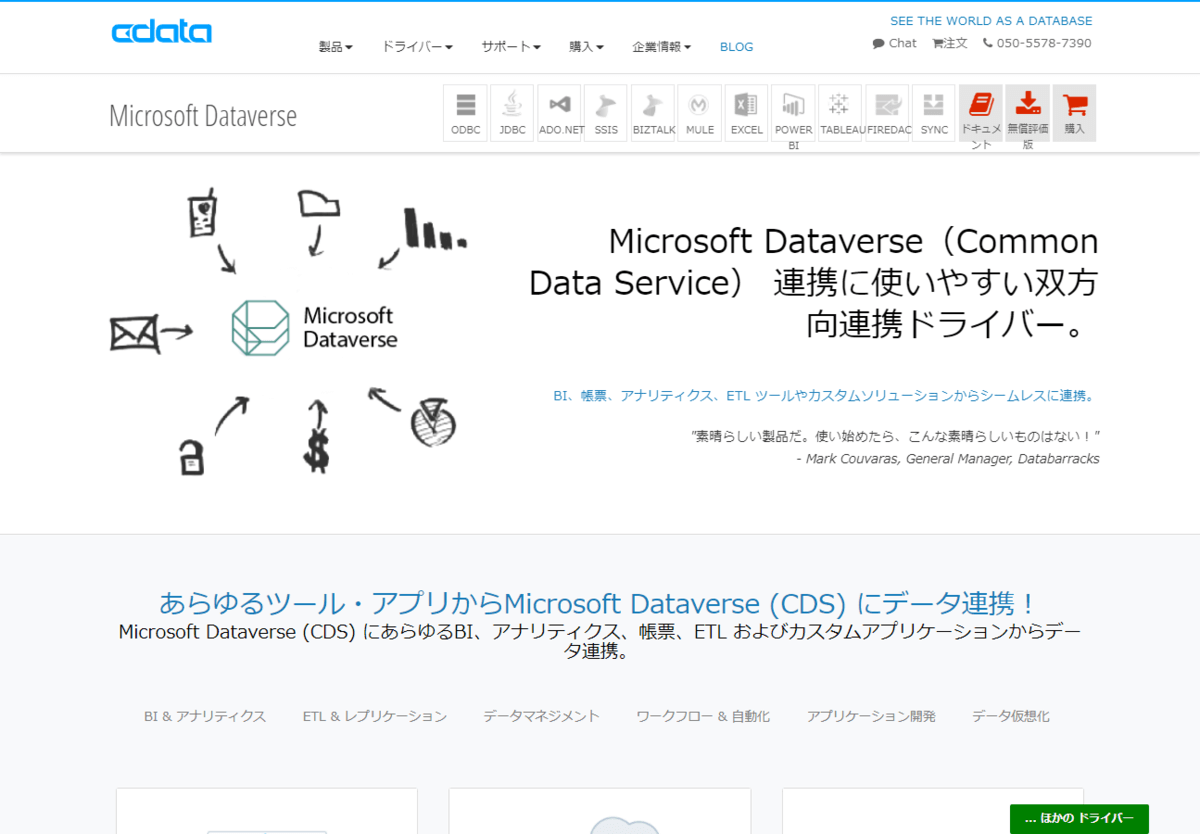Select the BizTalk adapter icon
The width and height of the screenshot is (1200, 834).
pyautogui.click(x=653, y=113)
